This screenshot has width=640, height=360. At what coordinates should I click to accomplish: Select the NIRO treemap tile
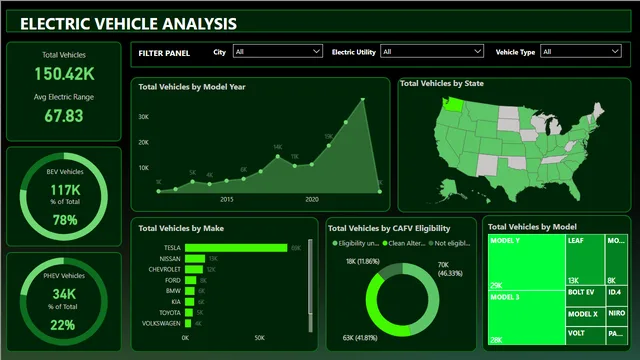[x=616, y=316]
